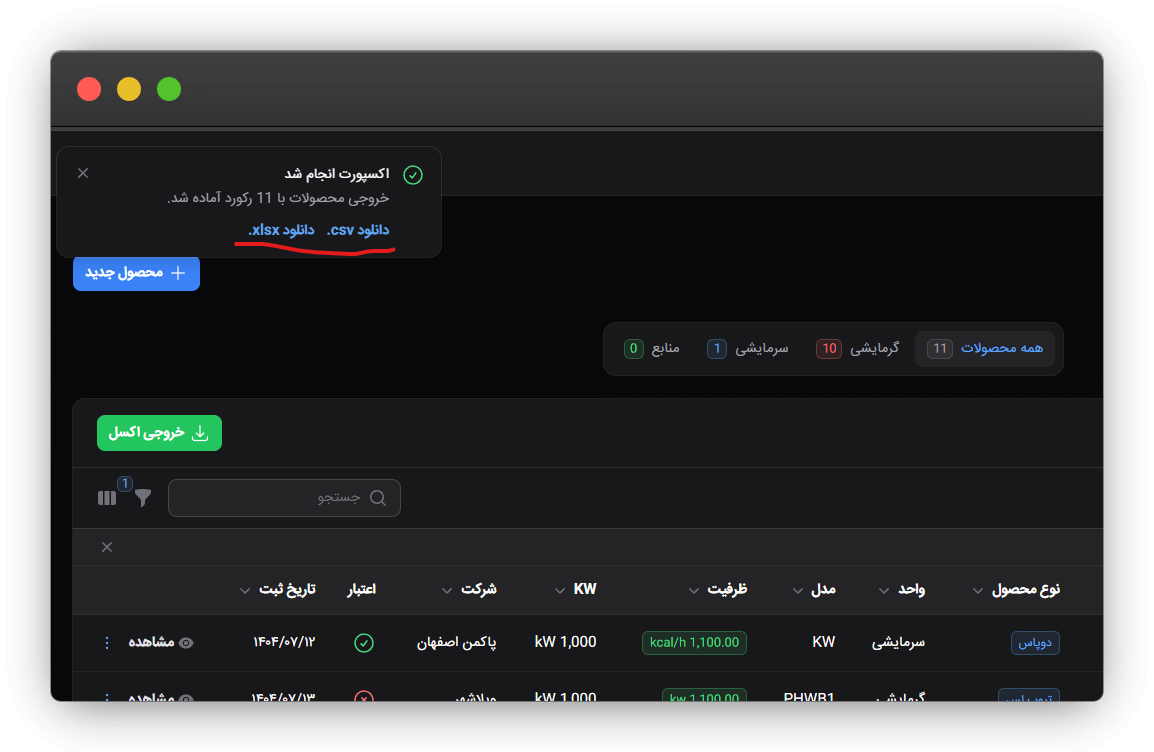Open the تاریخ ثبت column sort dropdown
Image resolution: width=1154 pixels, height=752 pixels.
(x=245, y=590)
